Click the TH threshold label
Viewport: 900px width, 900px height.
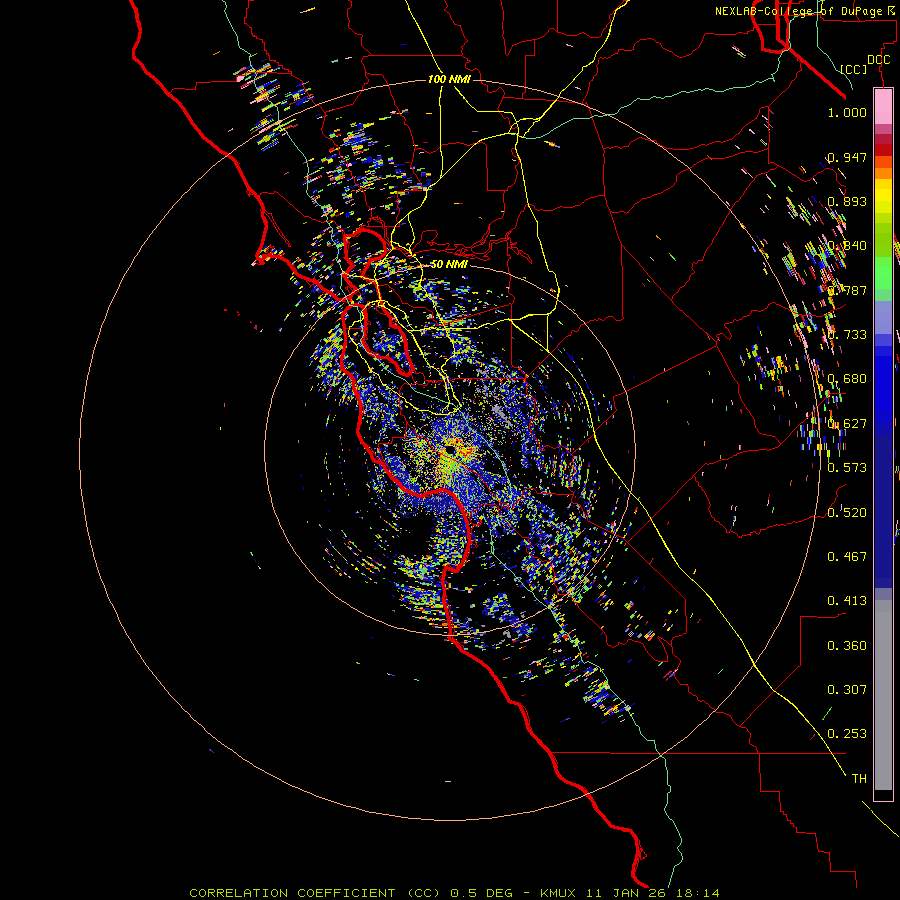tap(859, 779)
